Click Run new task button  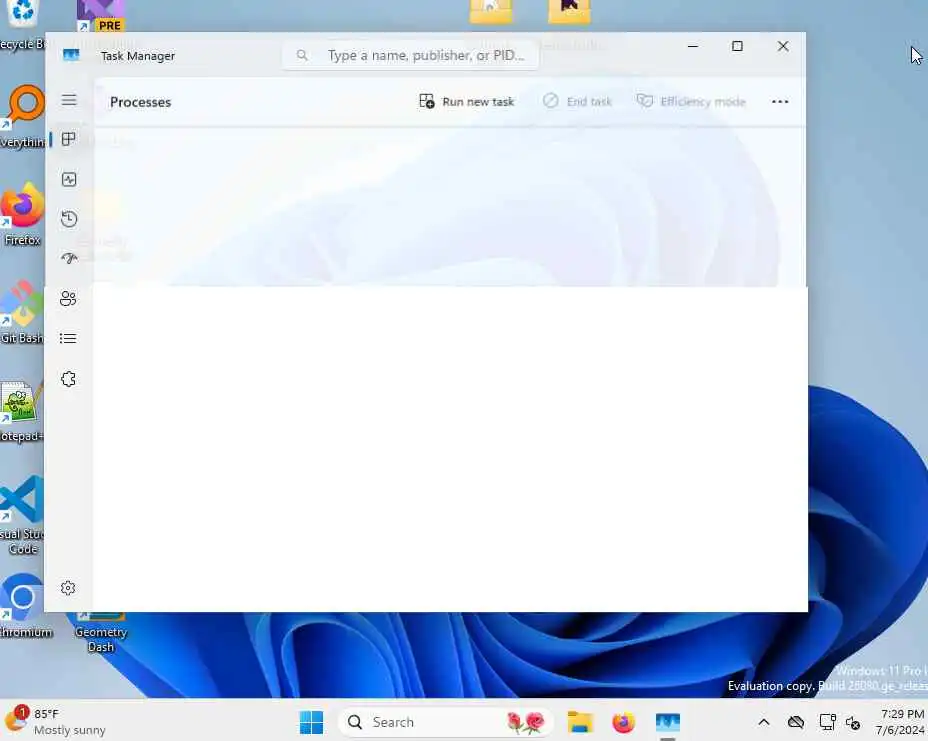[466, 101]
